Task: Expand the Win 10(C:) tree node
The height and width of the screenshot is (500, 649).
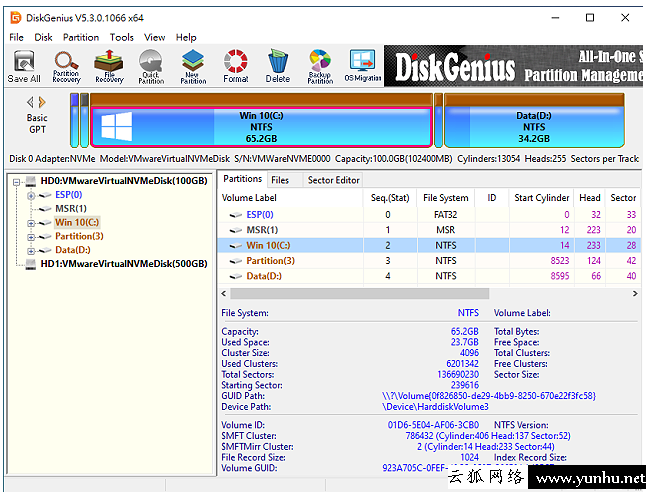Action: click(x=31, y=224)
